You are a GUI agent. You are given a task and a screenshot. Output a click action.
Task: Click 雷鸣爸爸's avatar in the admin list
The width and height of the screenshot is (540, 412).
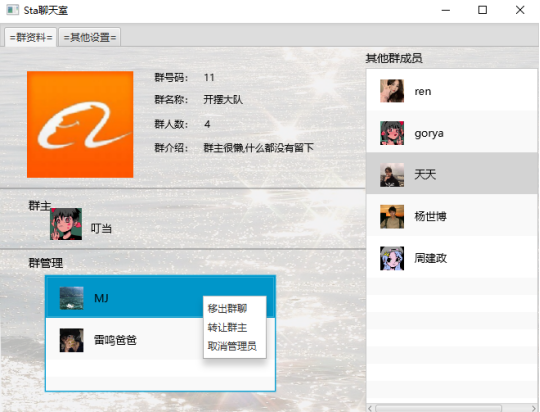point(71,340)
